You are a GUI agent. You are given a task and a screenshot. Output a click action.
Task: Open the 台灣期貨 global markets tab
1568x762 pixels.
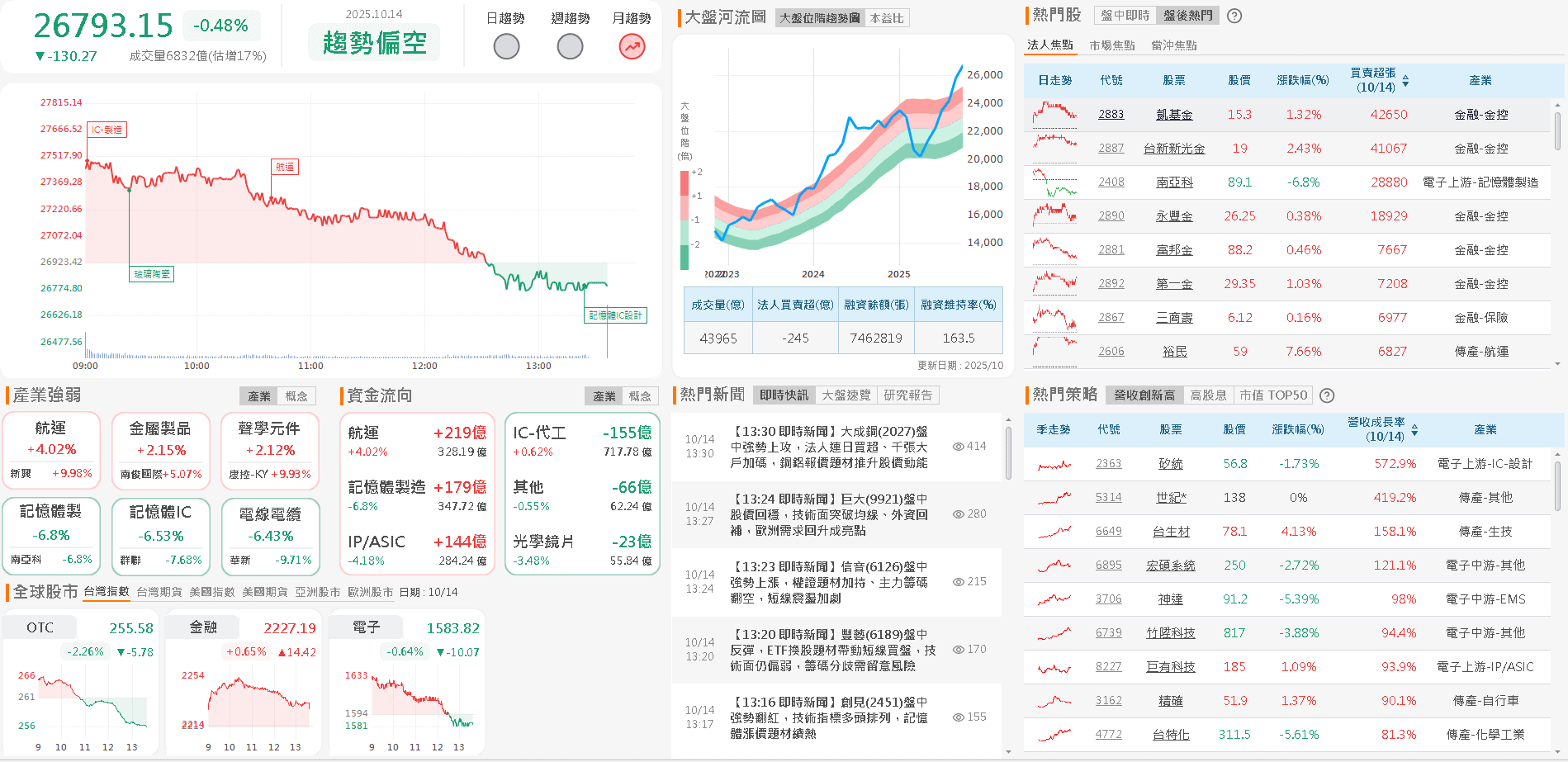pos(159,592)
